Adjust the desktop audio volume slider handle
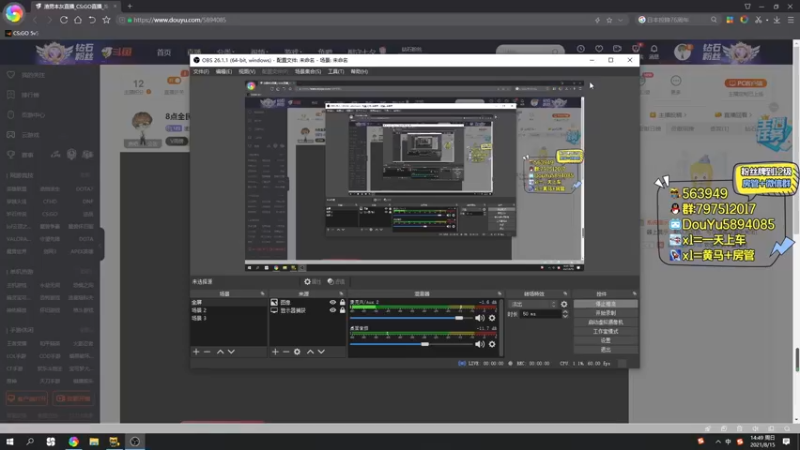 (424, 344)
